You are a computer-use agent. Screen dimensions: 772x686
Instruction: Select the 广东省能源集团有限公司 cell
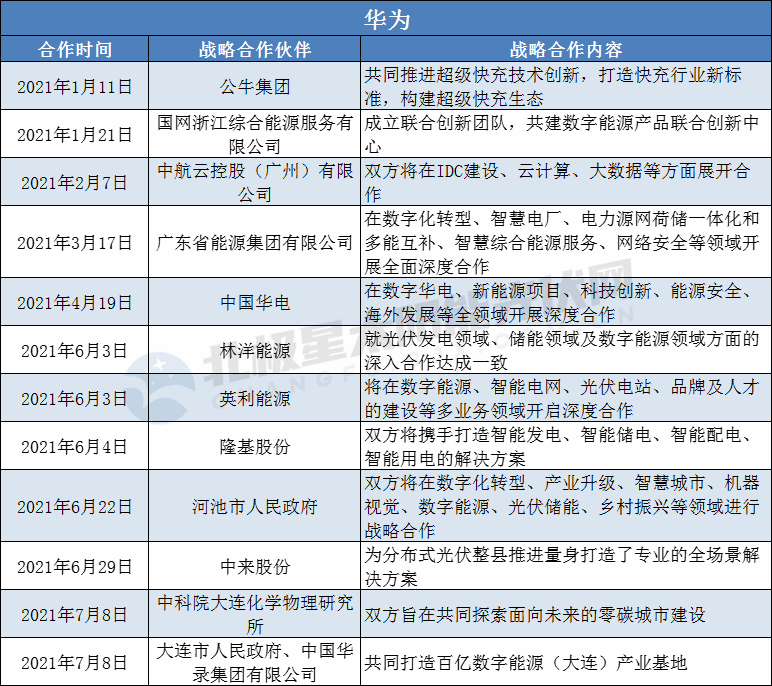255,242
